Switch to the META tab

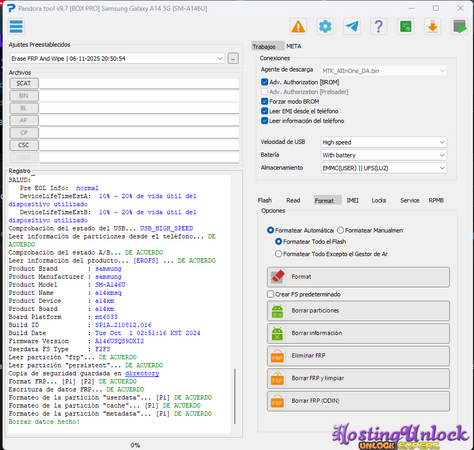tap(294, 46)
